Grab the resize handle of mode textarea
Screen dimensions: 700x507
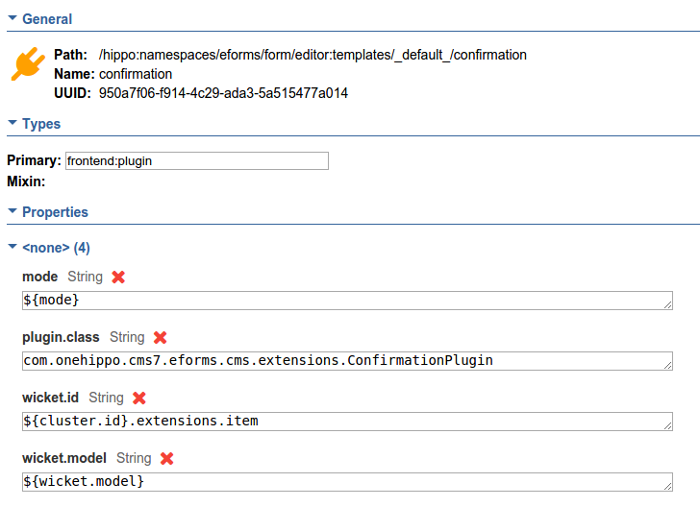pyautogui.click(x=668, y=305)
